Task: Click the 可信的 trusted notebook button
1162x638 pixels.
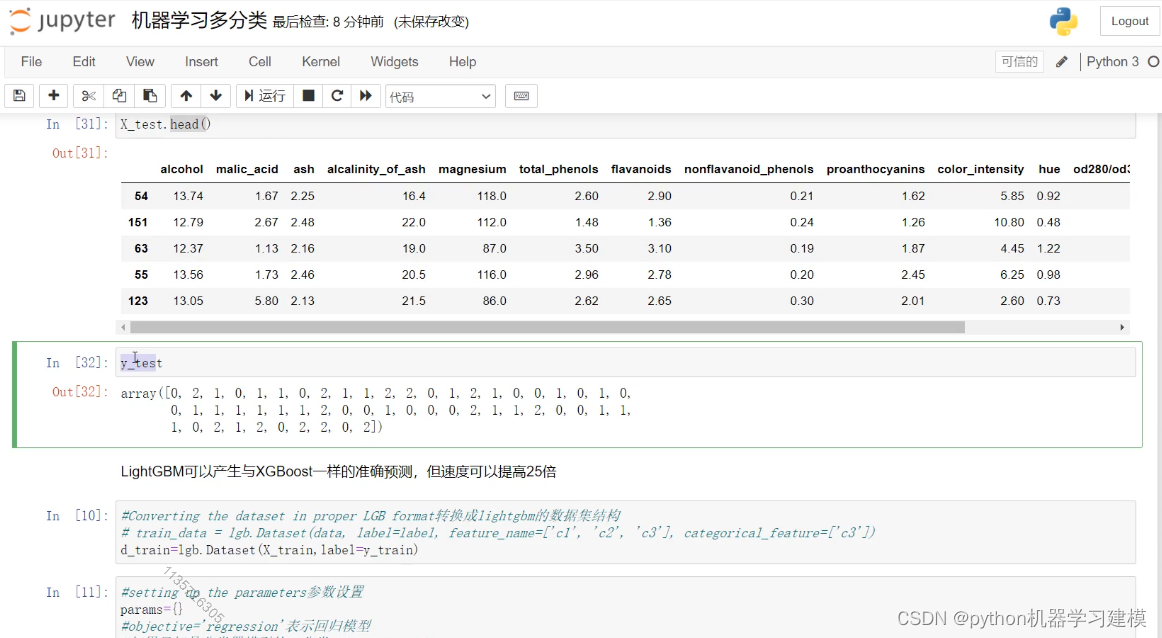Action: [x=1019, y=62]
